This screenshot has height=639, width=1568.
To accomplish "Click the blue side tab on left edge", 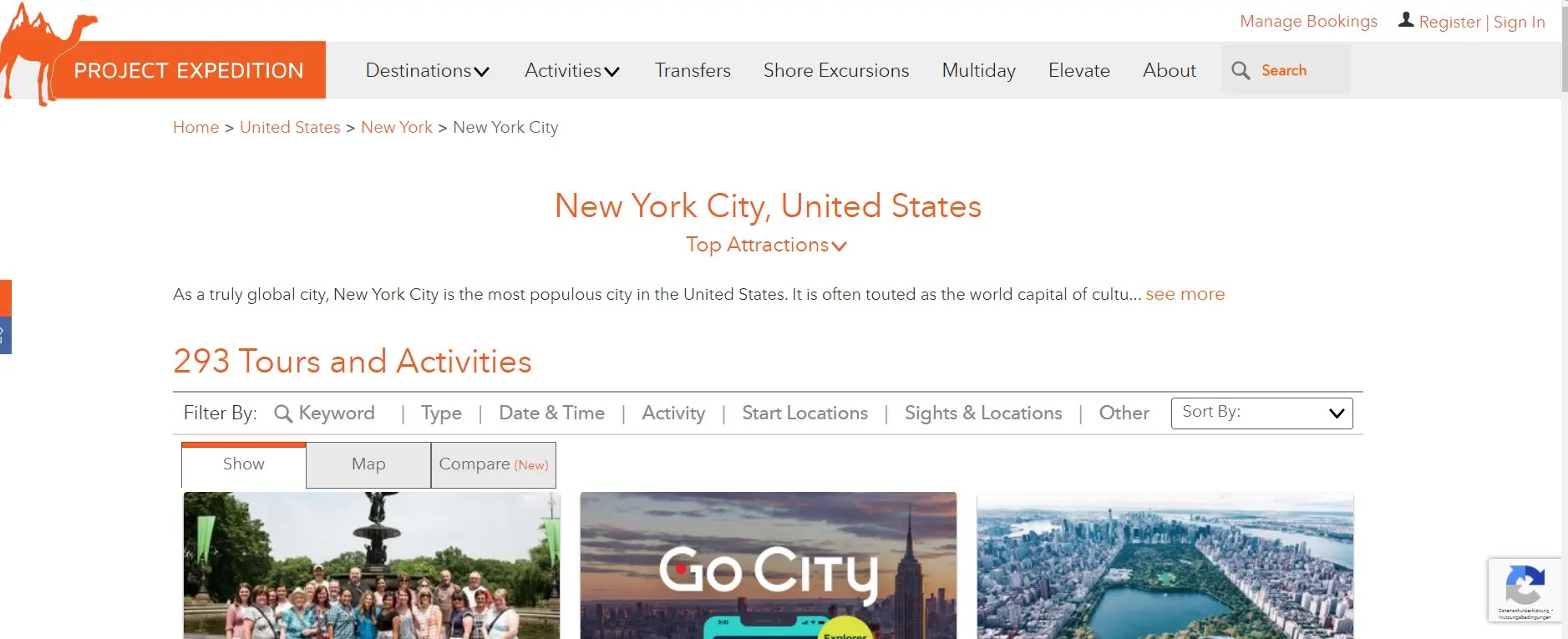I will (6, 336).
